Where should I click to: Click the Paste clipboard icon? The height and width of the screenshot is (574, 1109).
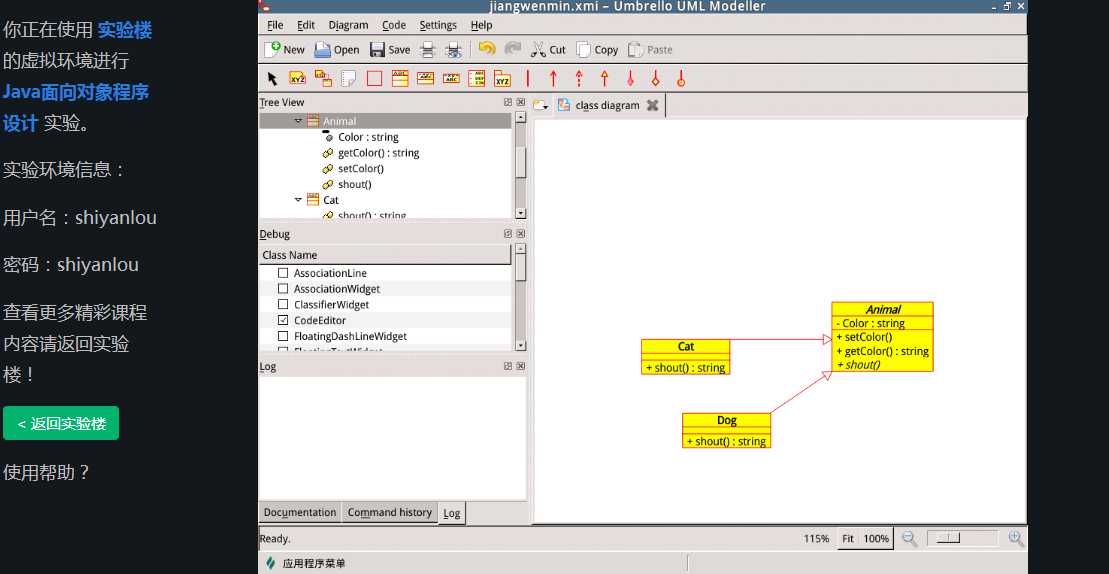[x=635, y=49]
